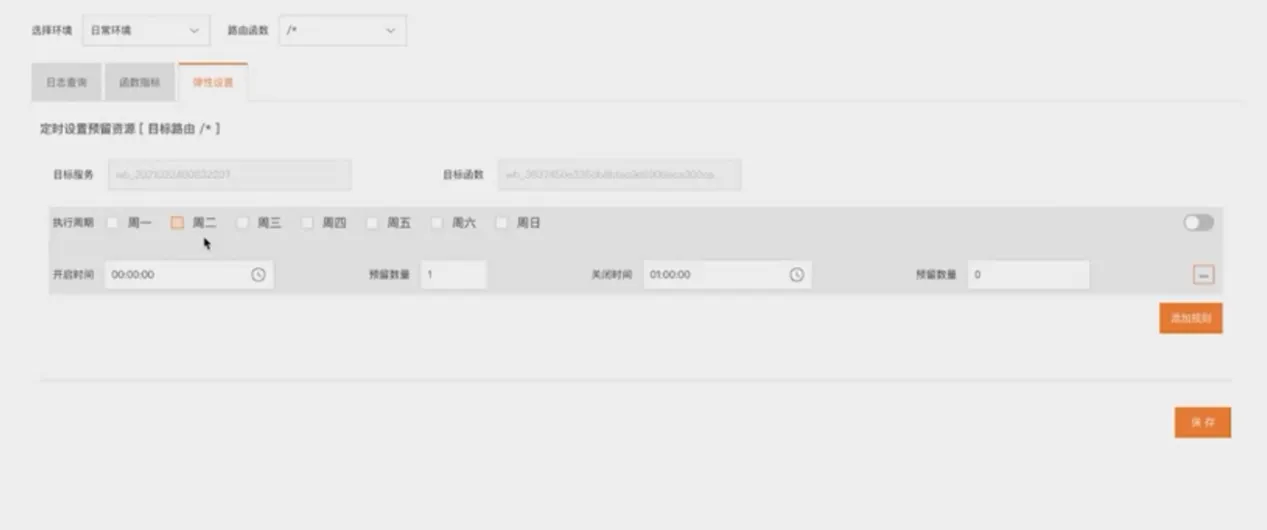Click the disabled 目标函数 field
This screenshot has height=530, width=1267.
pos(619,175)
